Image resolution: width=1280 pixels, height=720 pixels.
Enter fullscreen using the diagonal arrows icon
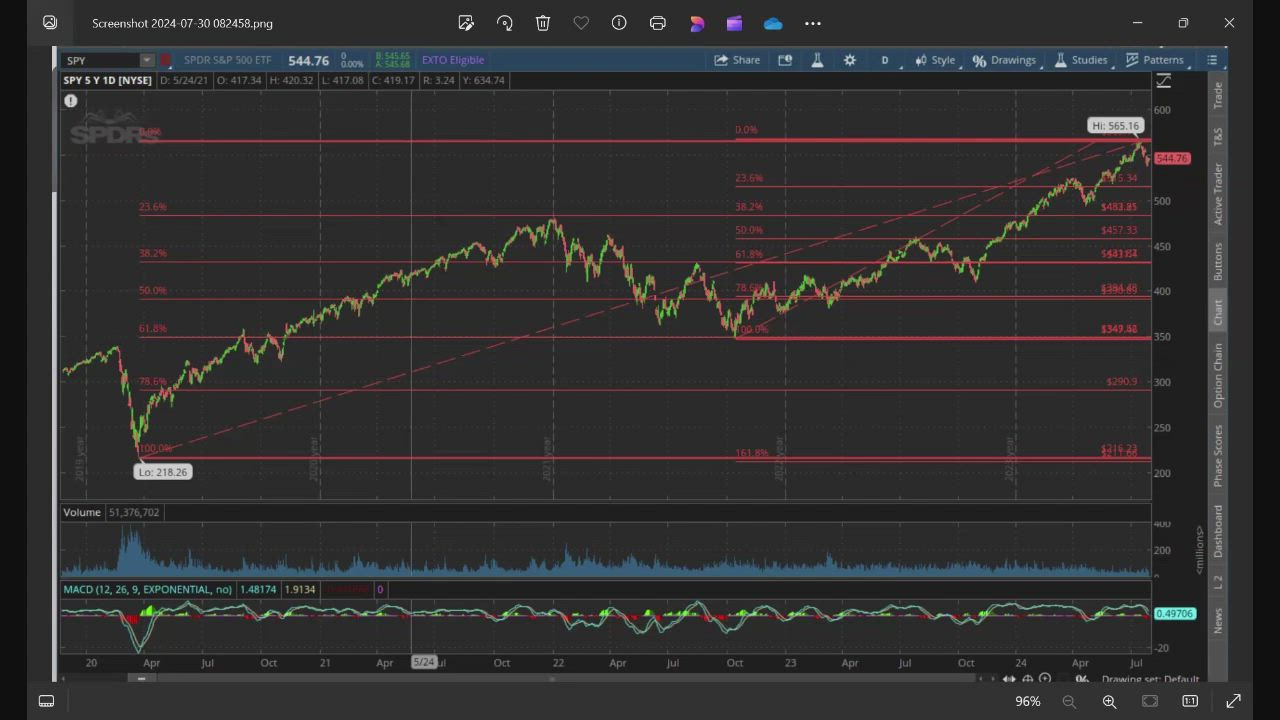point(1233,702)
